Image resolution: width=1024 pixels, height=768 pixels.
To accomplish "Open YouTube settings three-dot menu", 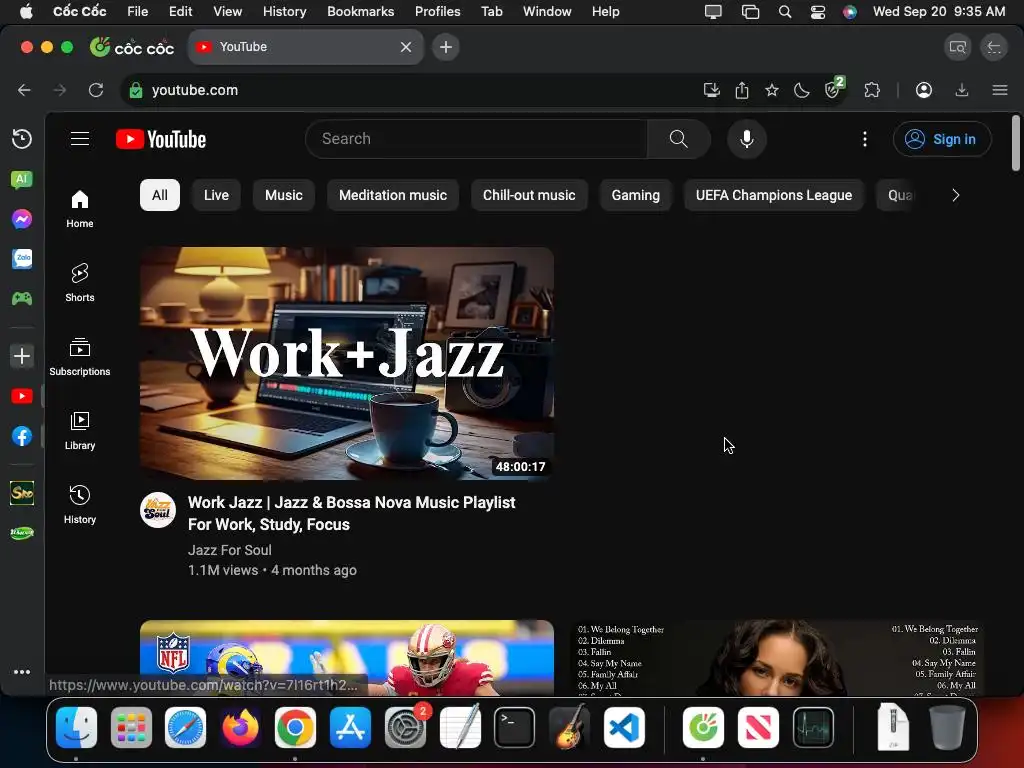I will pos(865,139).
